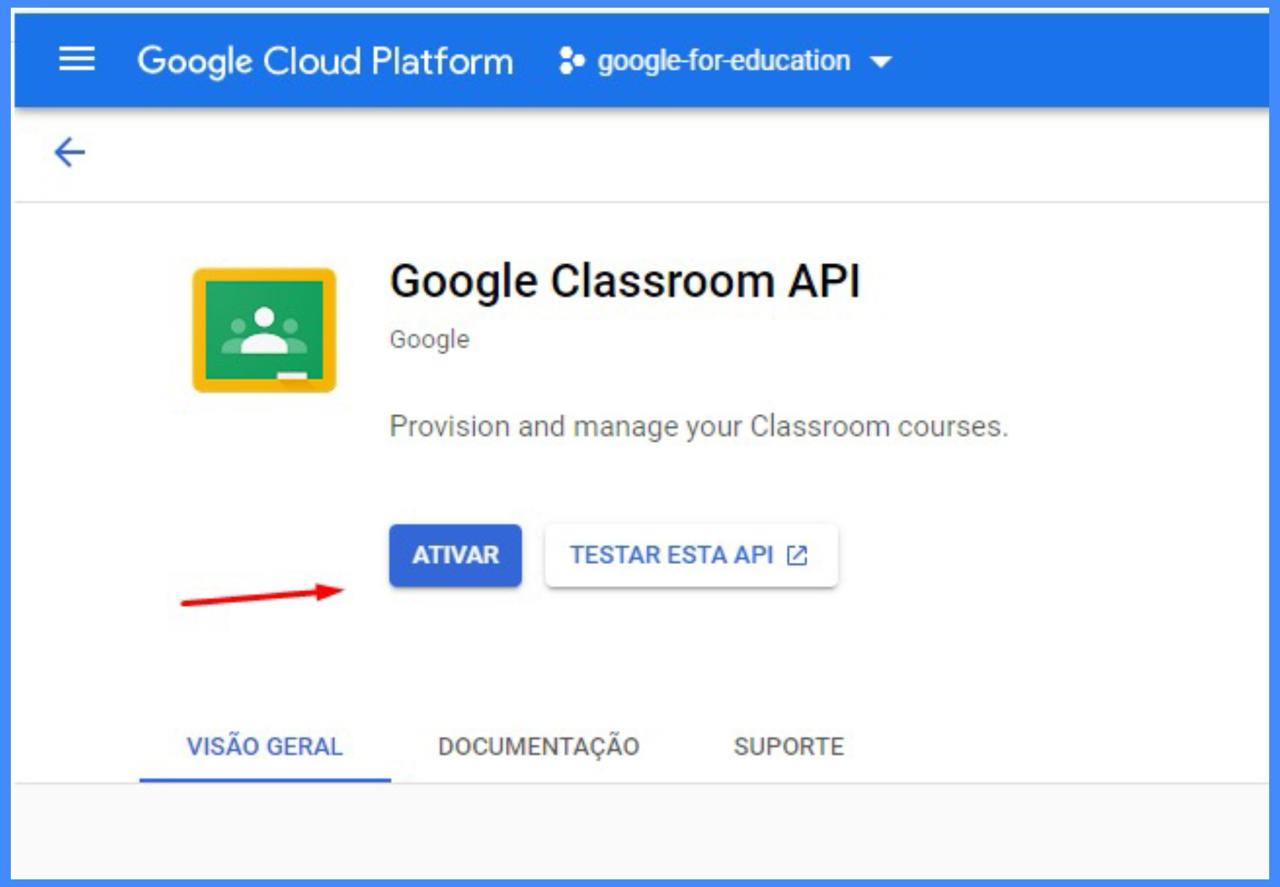Switch to the VISÃO GERAL tab
Viewport: 1280px width, 887px height.
265,747
